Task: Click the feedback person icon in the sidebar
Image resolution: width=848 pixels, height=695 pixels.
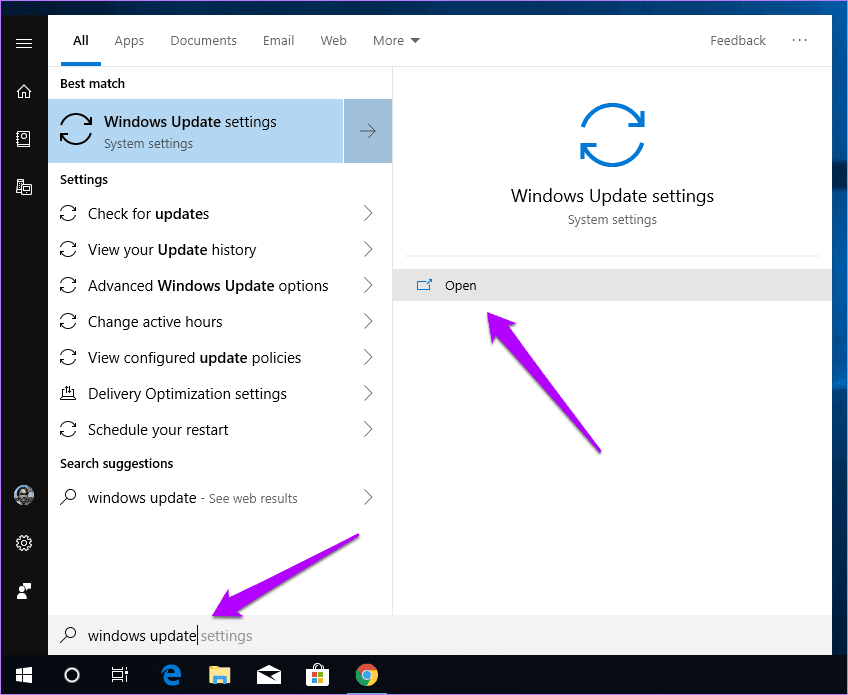Action: coord(24,591)
